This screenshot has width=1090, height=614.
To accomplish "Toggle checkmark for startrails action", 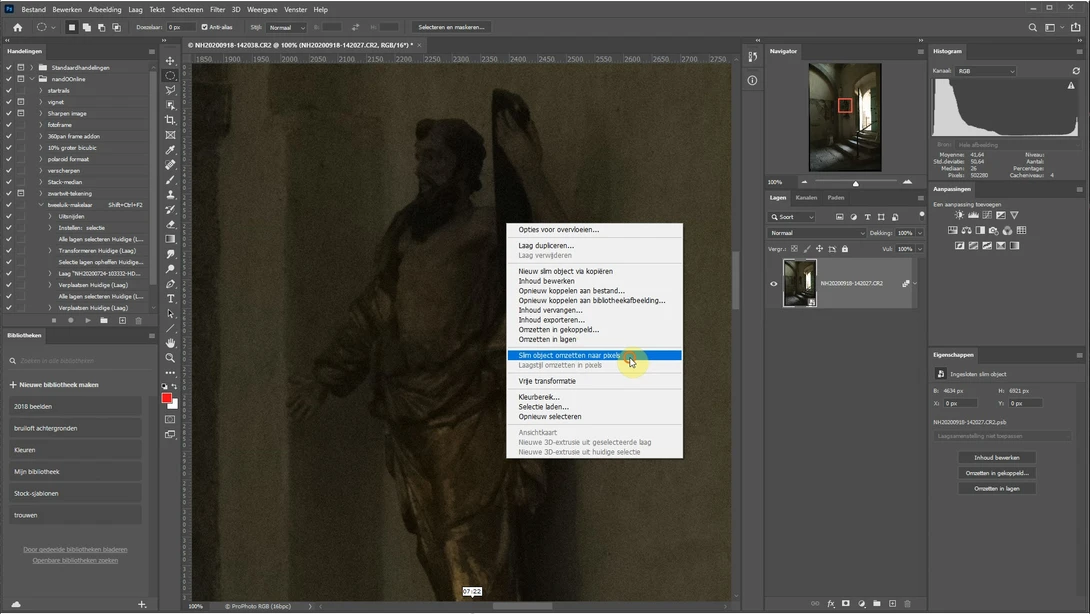I will tap(8, 90).
